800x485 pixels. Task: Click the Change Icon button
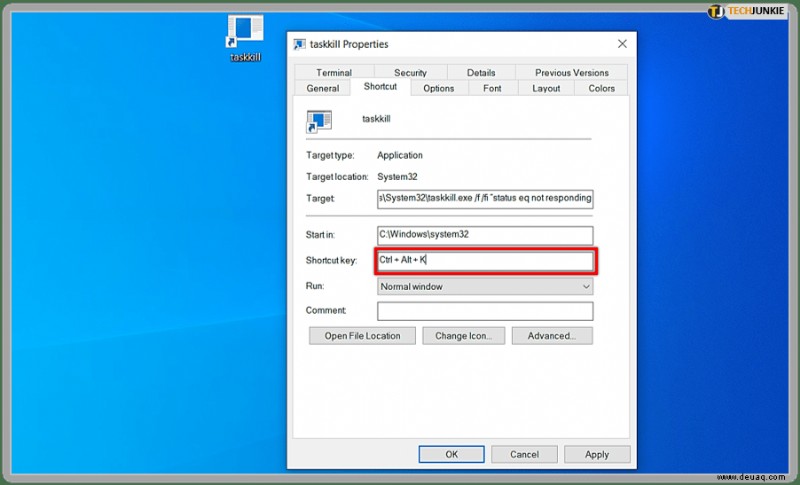[463, 336]
